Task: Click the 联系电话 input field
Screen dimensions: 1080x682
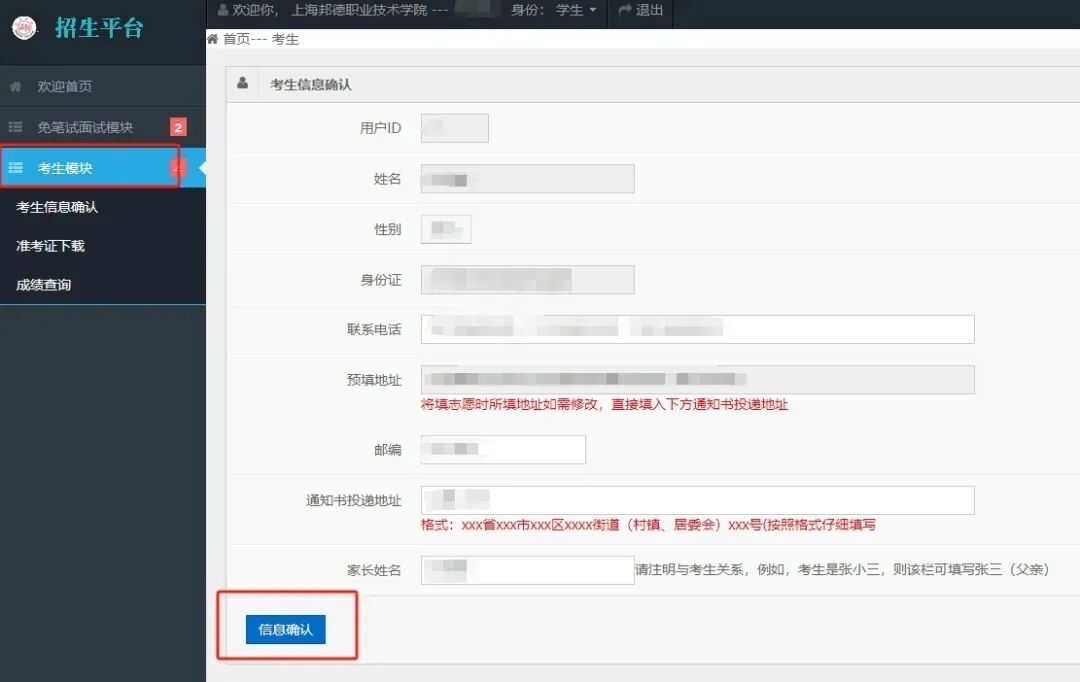Action: (697, 329)
